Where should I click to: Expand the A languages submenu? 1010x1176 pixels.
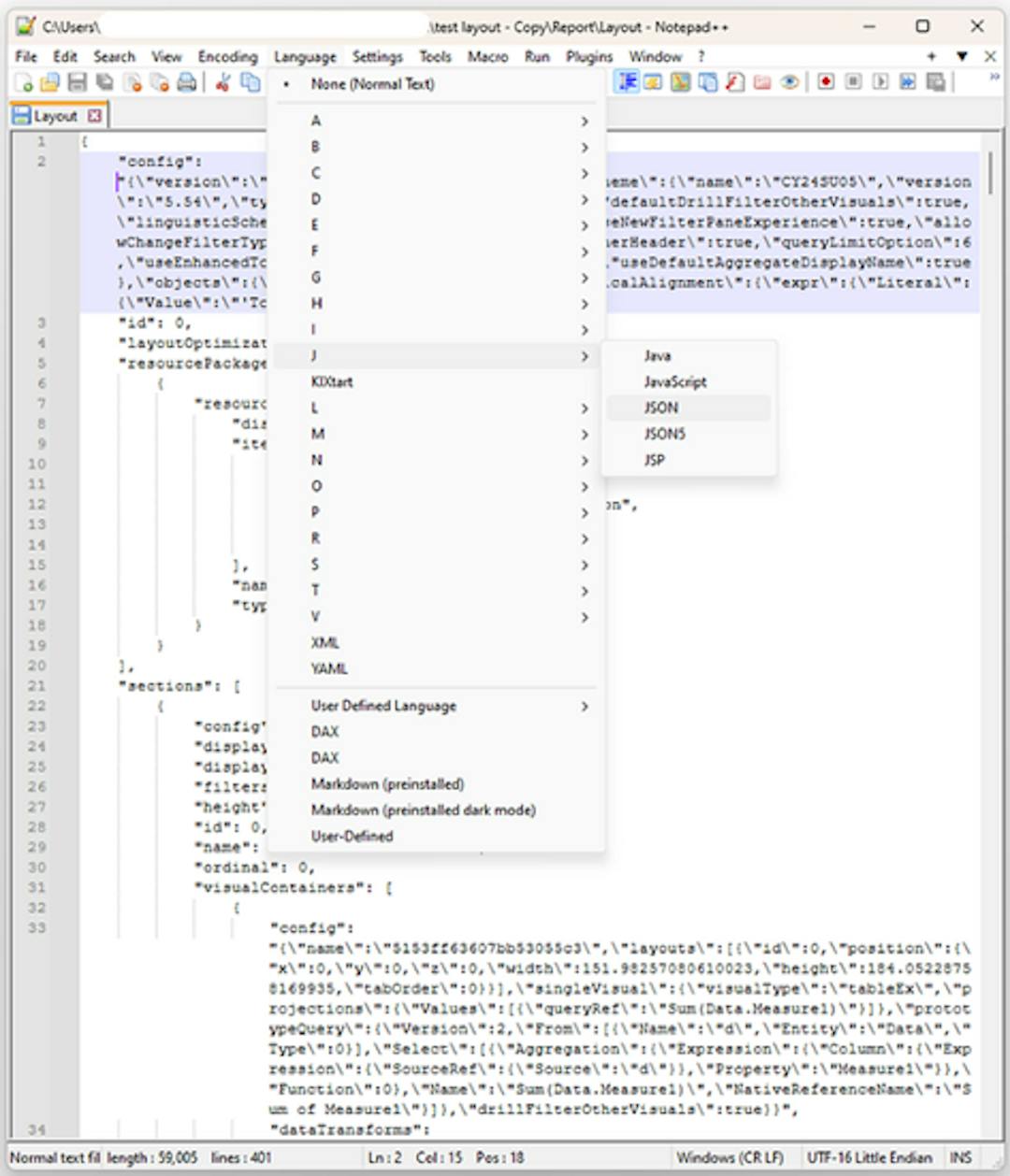(x=436, y=121)
